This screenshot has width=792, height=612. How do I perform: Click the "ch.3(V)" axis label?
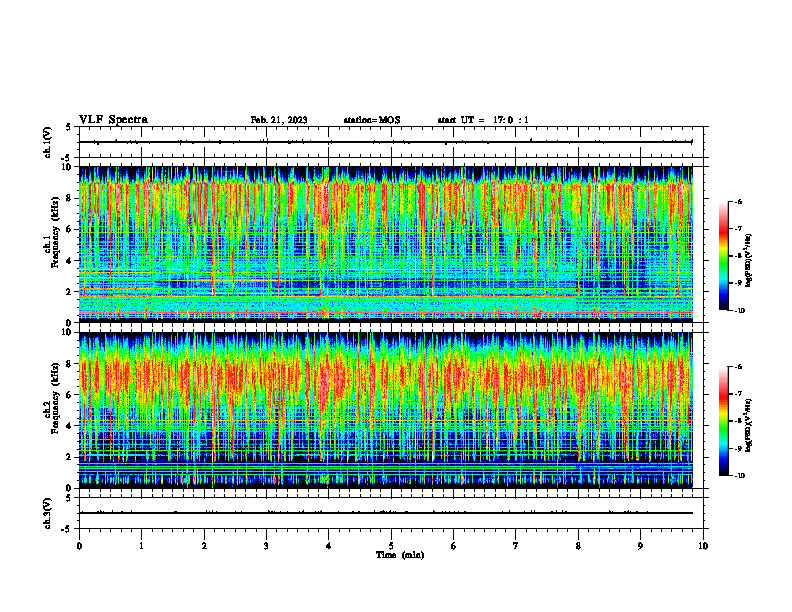tap(48, 513)
